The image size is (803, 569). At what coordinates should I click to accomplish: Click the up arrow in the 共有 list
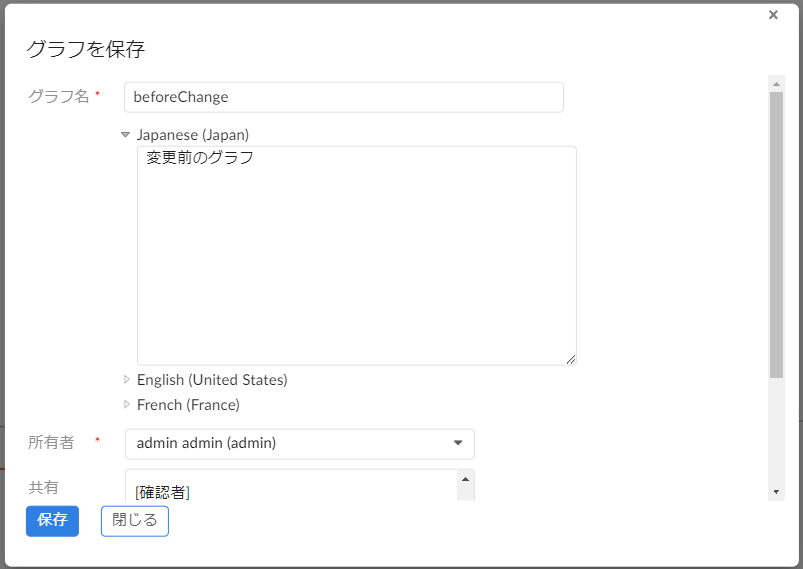tap(466, 479)
